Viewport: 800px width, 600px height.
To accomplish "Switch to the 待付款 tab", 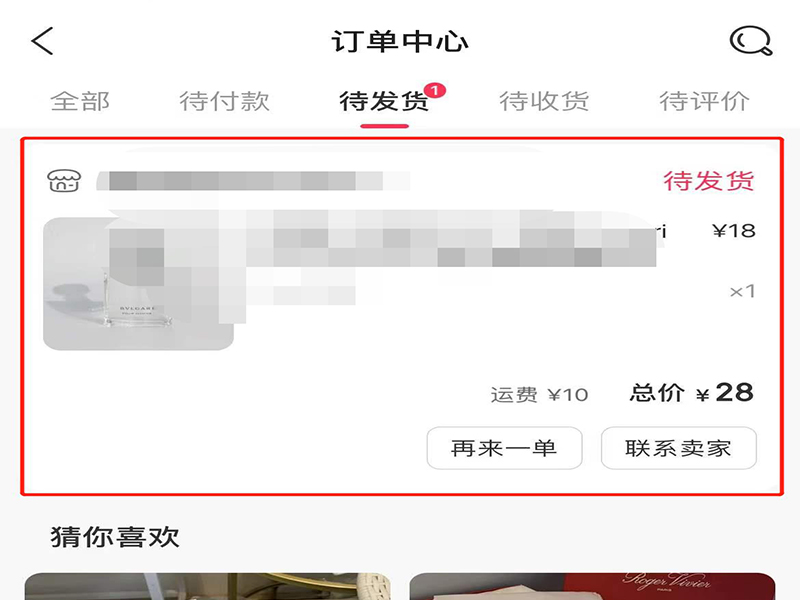I will [224, 101].
